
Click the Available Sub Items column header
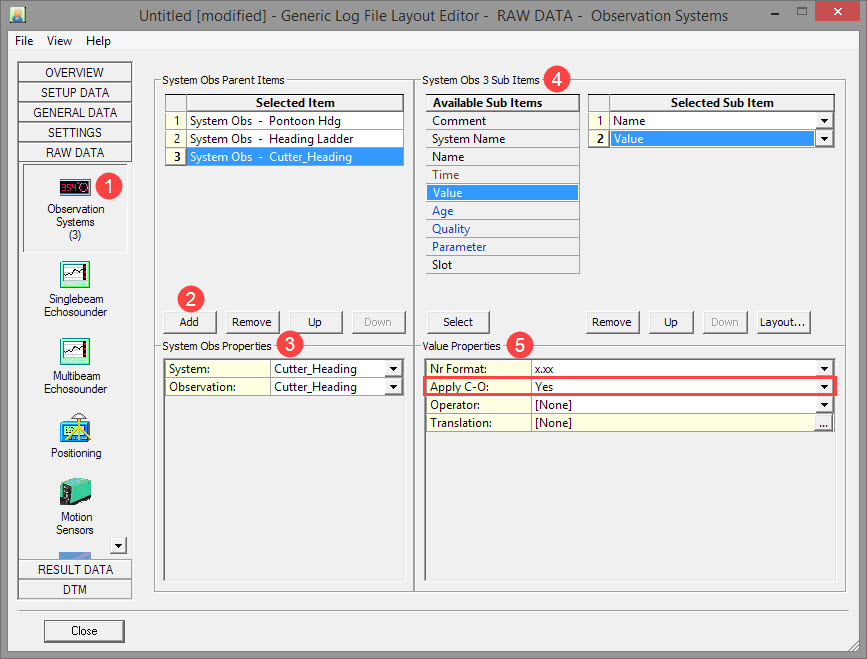point(502,103)
